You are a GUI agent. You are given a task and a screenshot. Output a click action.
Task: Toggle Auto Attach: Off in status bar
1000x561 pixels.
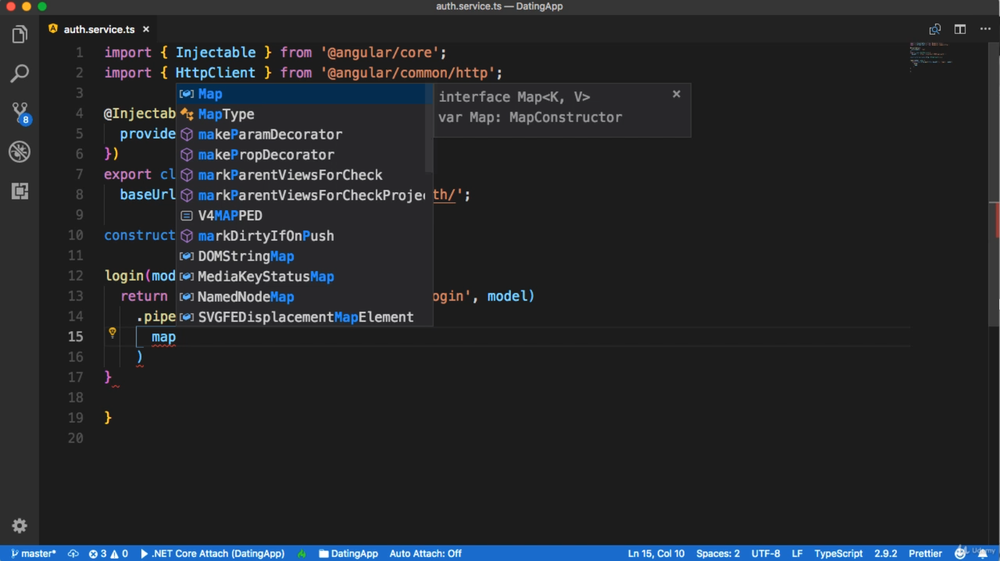pyautogui.click(x=425, y=553)
